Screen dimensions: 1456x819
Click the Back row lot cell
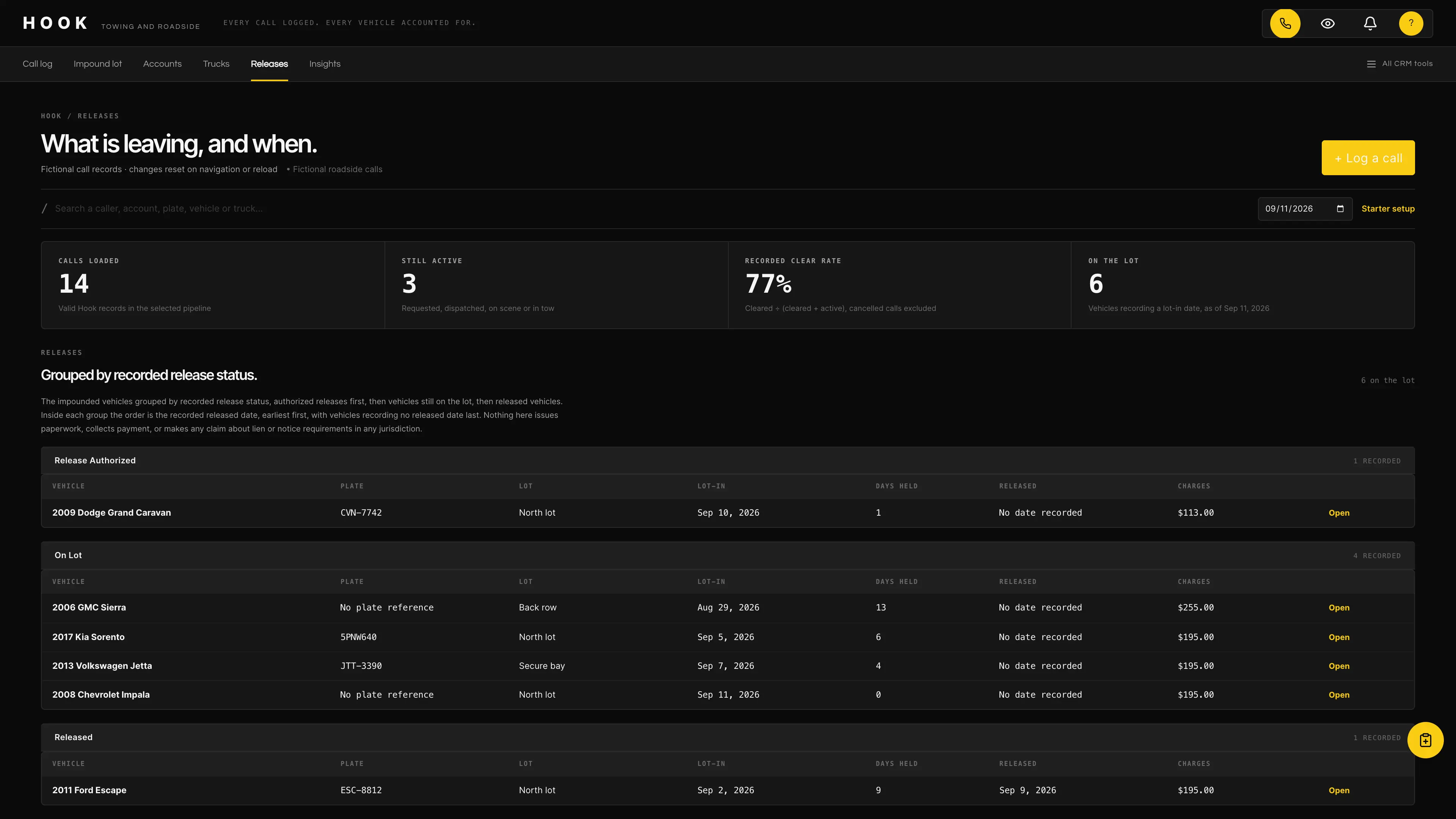tap(538, 607)
